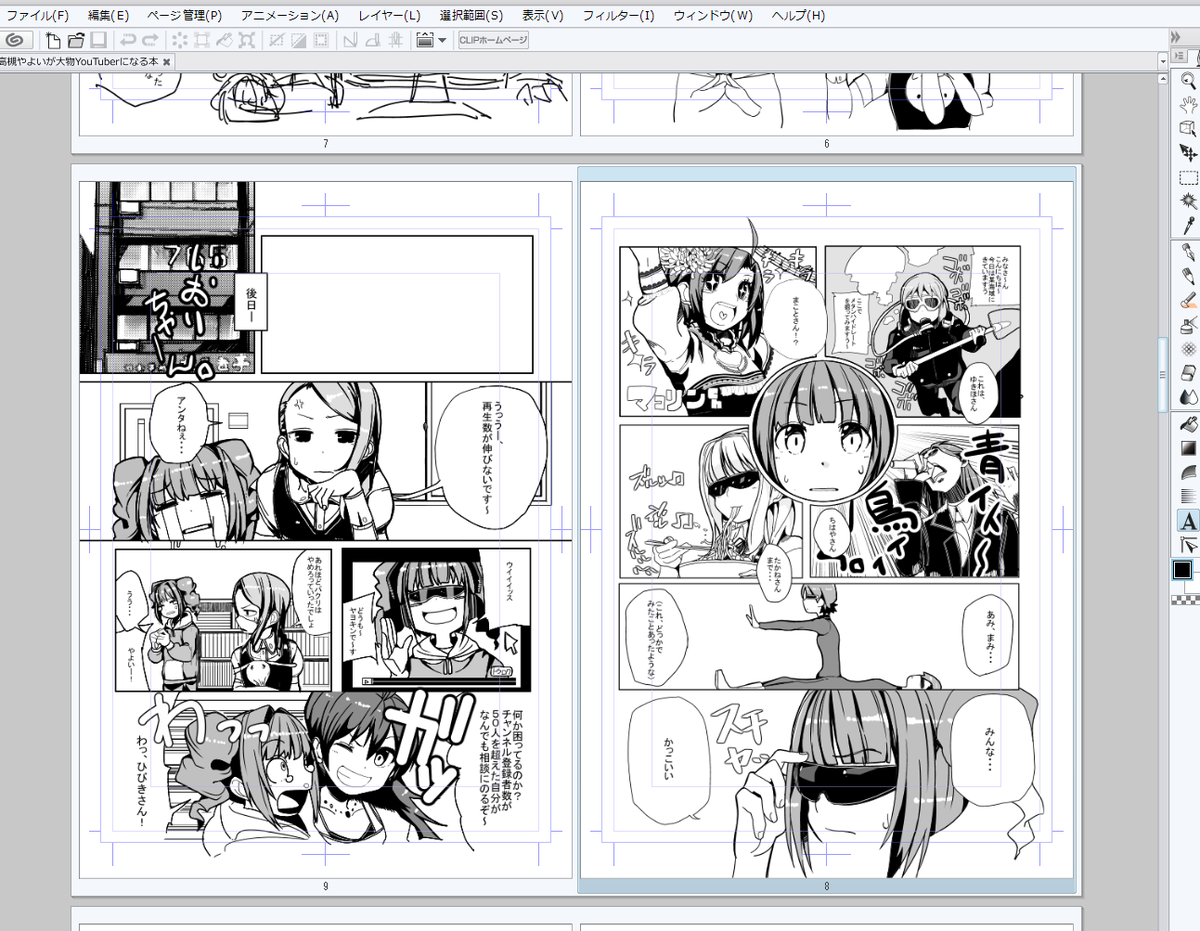Click the CLIP STUDIO spiral logo icon
The image size is (1200, 931).
point(15,40)
